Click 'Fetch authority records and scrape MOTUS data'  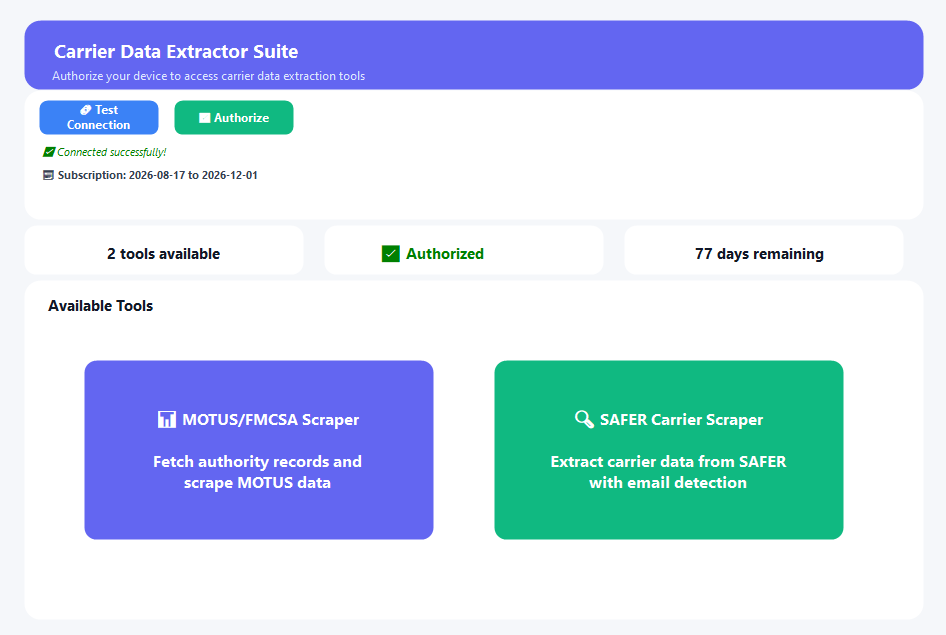tap(258, 472)
